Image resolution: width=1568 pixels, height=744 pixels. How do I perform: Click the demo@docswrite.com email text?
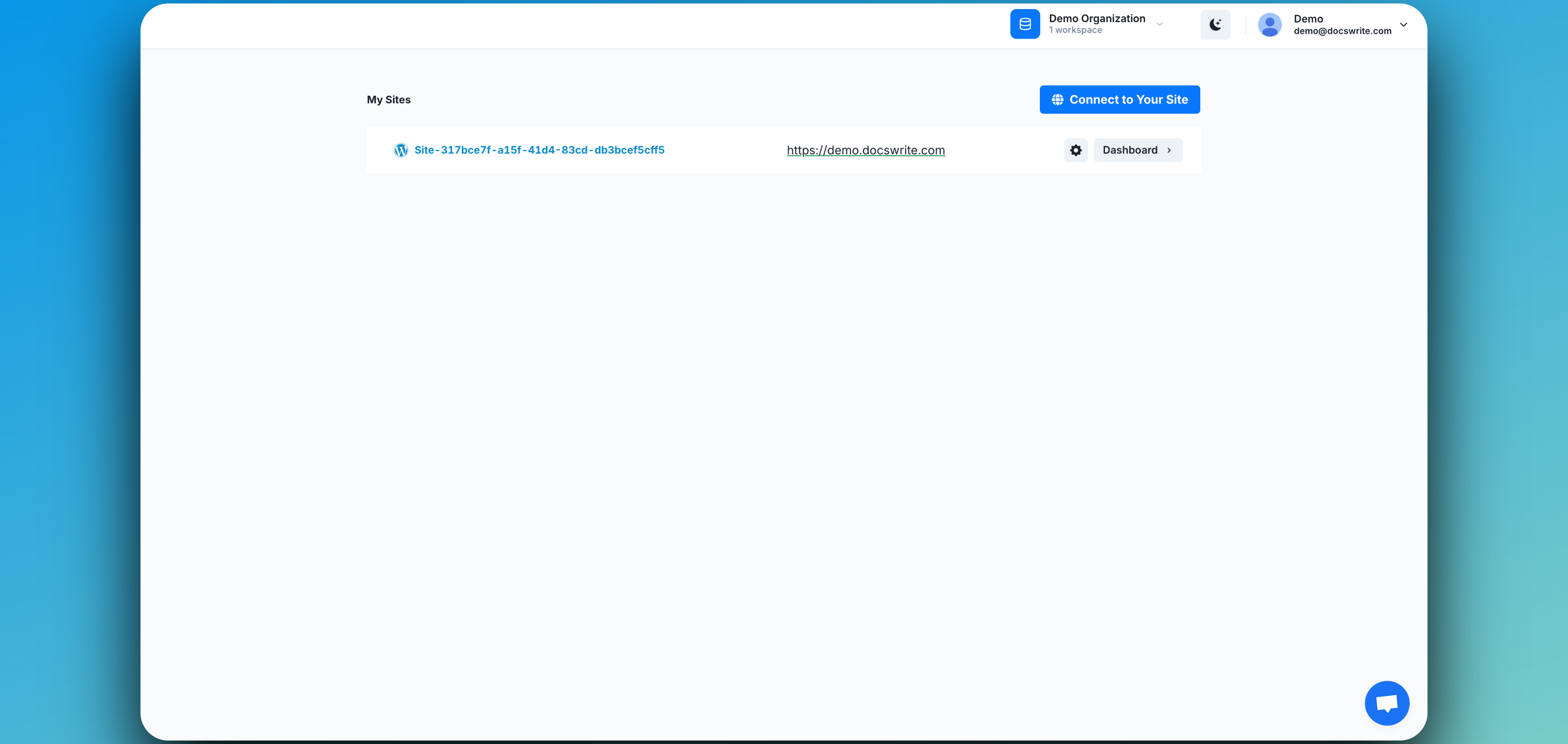point(1342,31)
